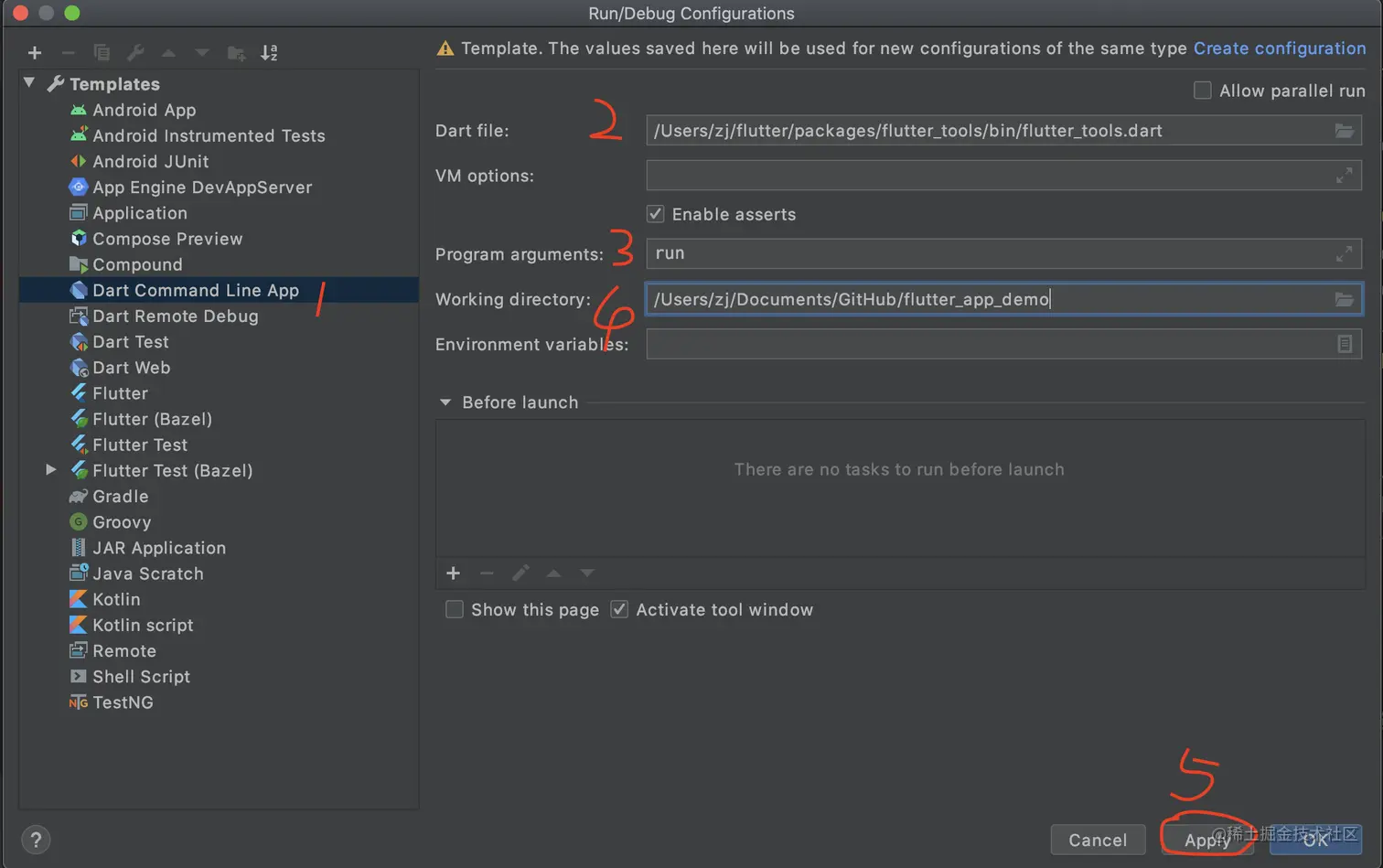Viewport: 1383px width, 868px height.
Task: Collapse the Before launch section
Action: coord(445,402)
